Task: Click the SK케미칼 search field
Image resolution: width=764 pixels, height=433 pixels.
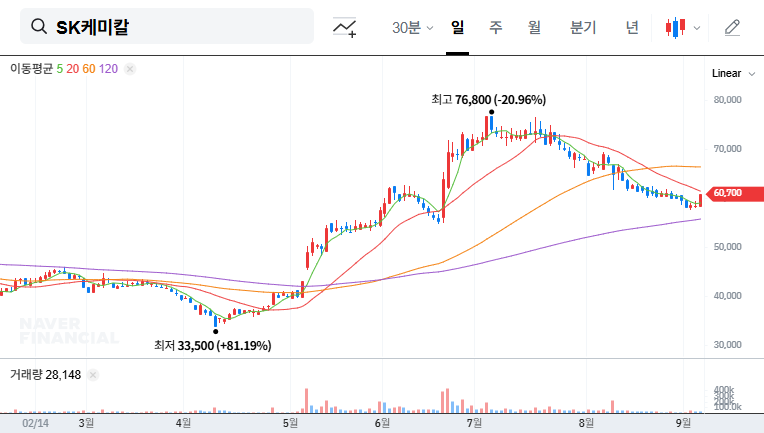Action: [167, 26]
